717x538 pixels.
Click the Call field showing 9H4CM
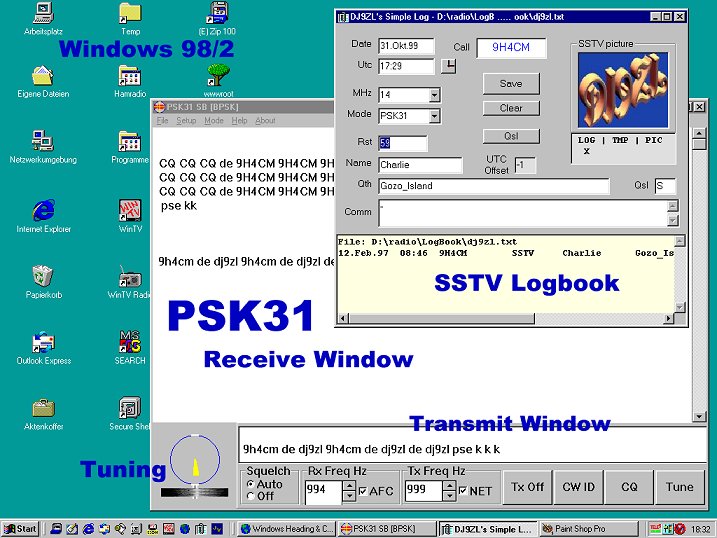click(511, 48)
